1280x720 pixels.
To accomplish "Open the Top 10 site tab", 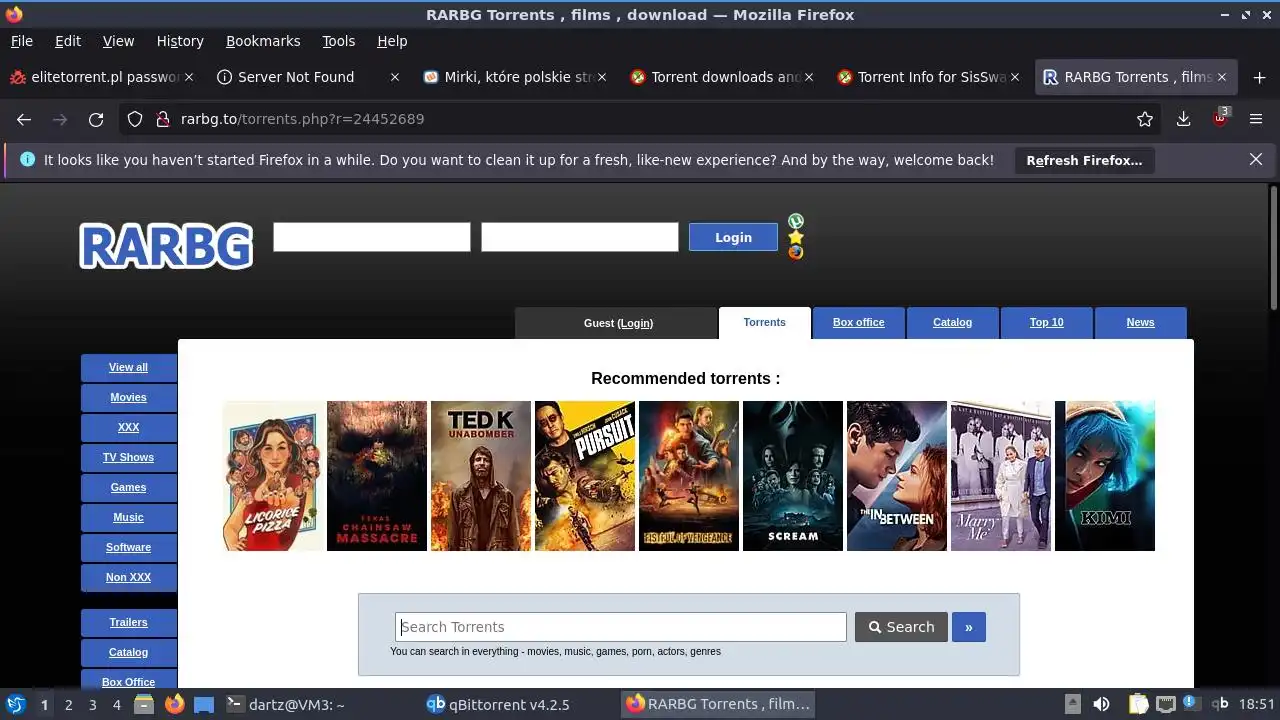I will click(x=1046, y=322).
